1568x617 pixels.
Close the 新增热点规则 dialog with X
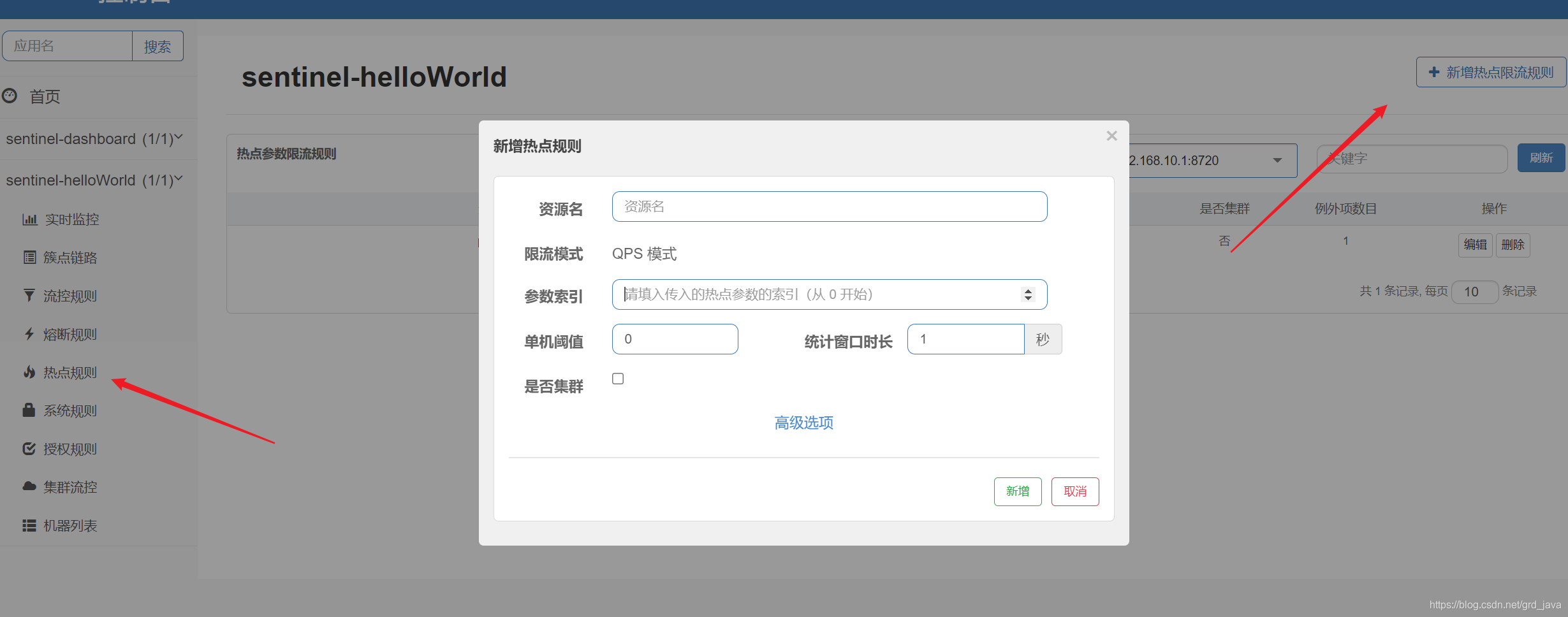point(1111,136)
